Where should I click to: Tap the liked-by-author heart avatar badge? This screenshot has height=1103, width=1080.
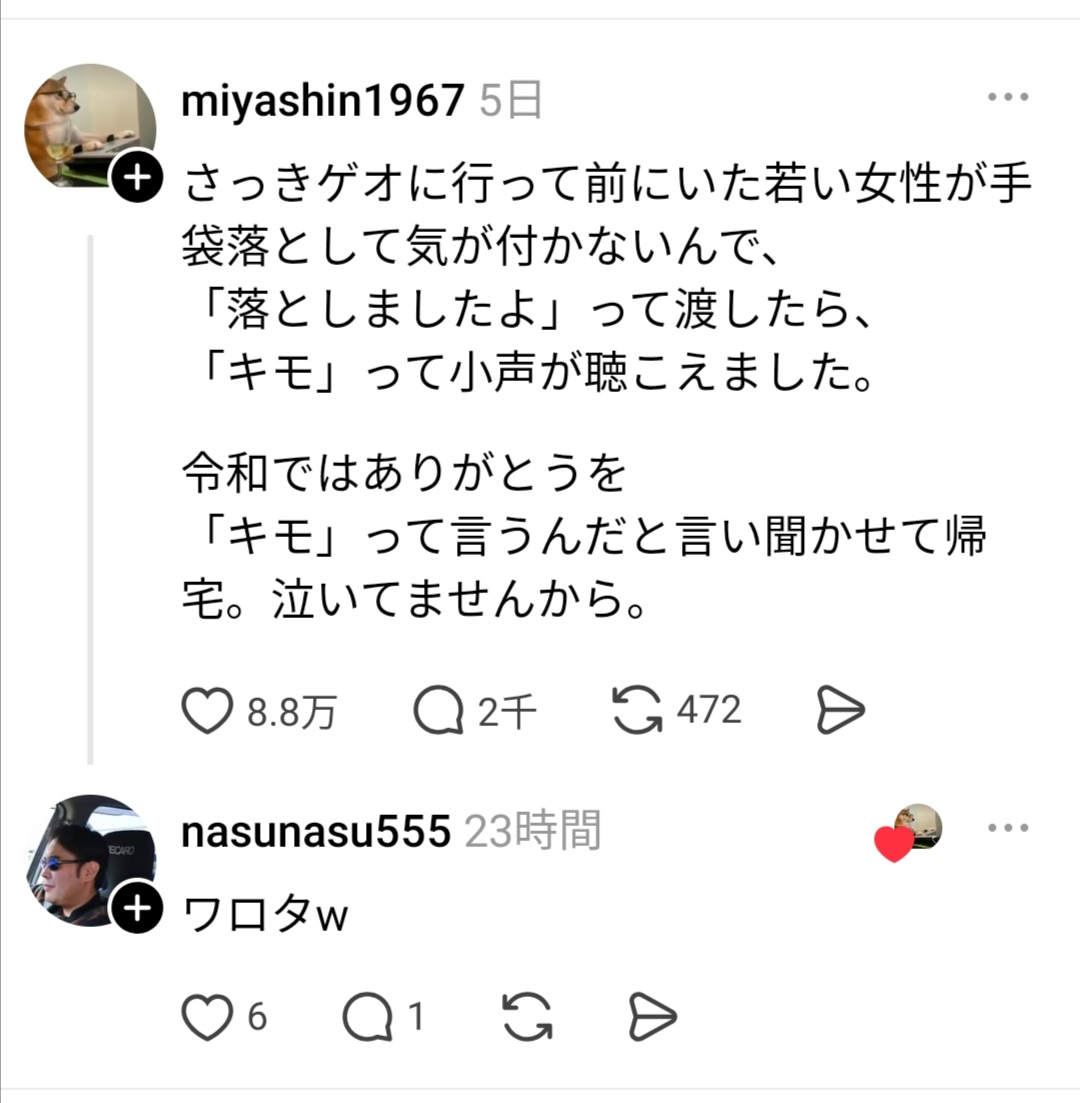click(x=908, y=833)
